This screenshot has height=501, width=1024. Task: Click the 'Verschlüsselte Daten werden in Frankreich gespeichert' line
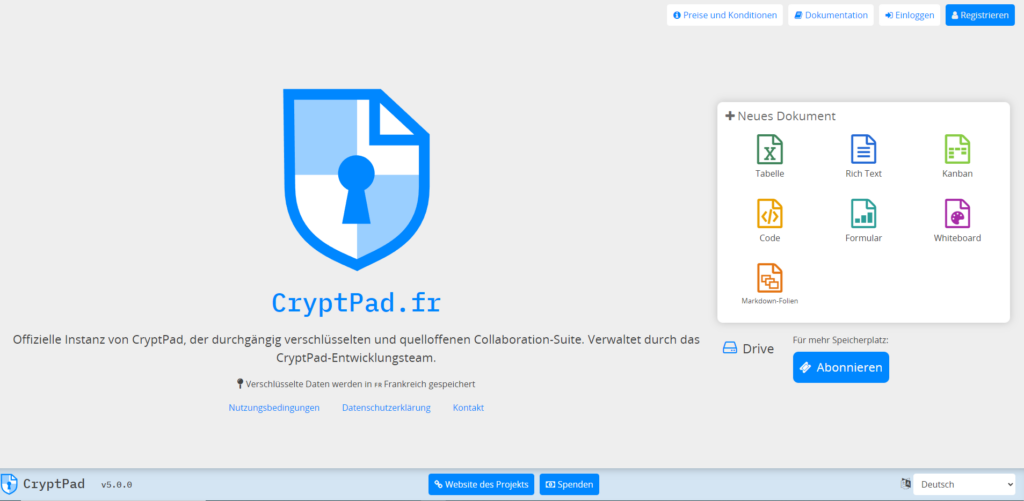[356, 384]
